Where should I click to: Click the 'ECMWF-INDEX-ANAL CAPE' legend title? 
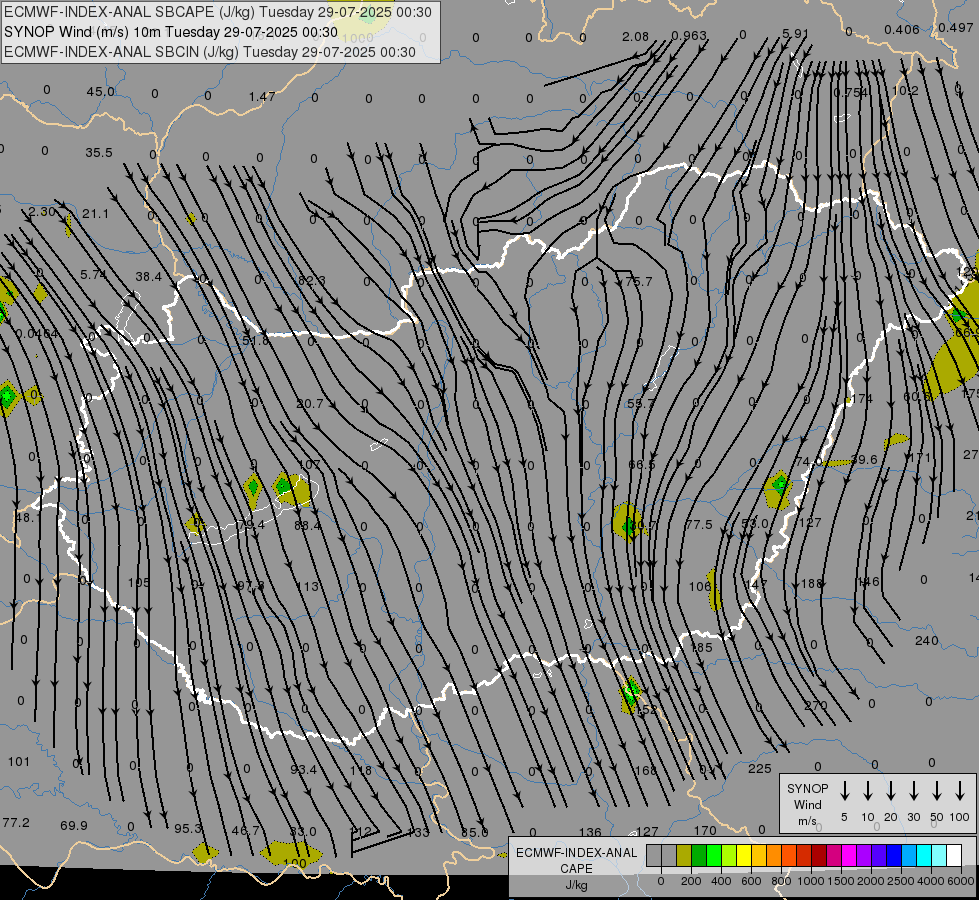point(576,860)
